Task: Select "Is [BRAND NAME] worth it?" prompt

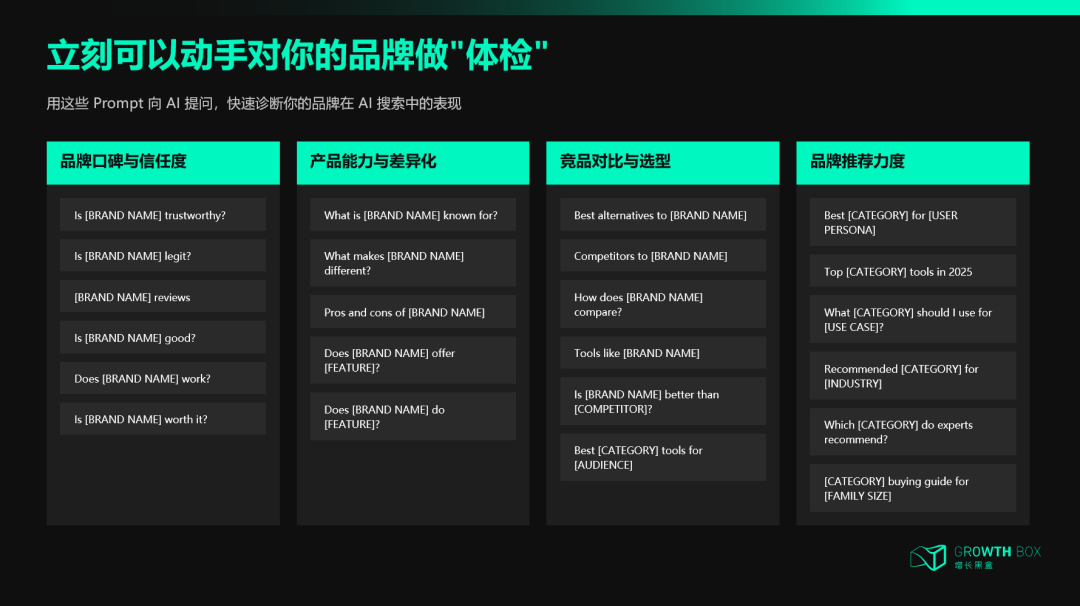Action: pos(162,418)
